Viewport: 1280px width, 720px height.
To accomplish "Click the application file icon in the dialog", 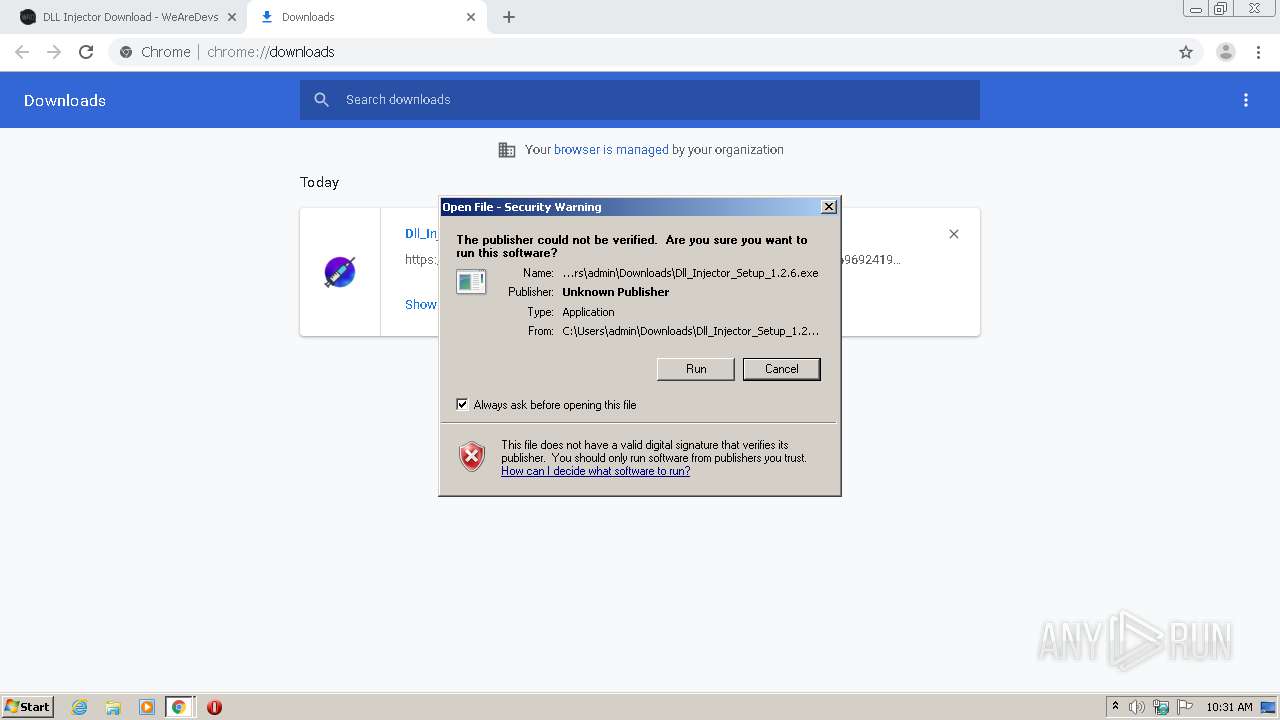I will coord(471,282).
